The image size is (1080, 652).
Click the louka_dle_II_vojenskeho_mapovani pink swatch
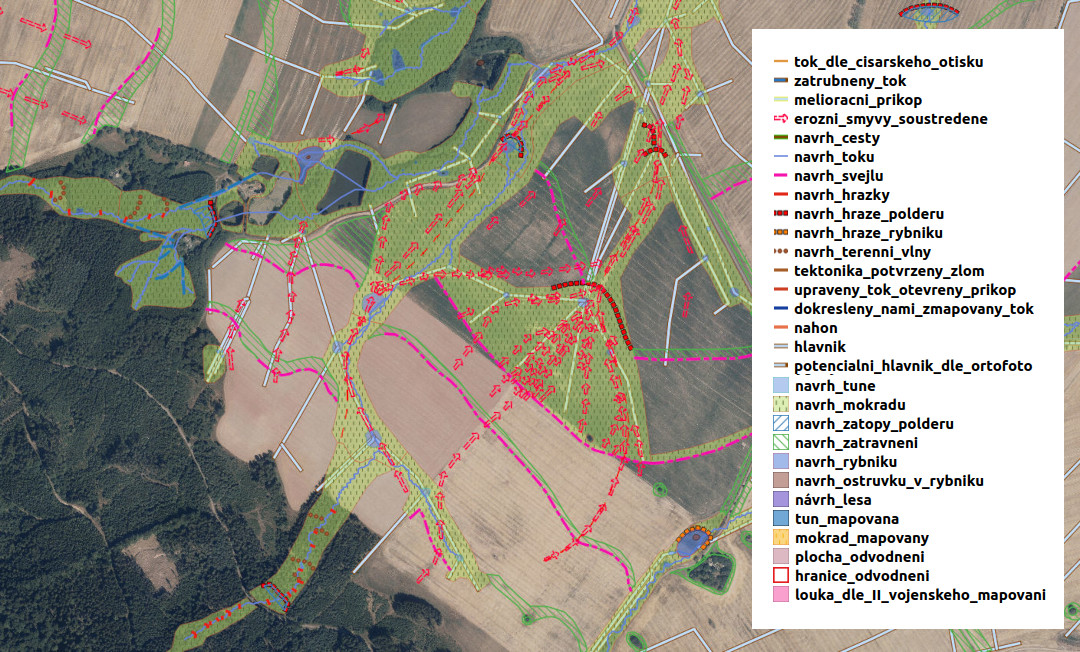(x=781, y=595)
